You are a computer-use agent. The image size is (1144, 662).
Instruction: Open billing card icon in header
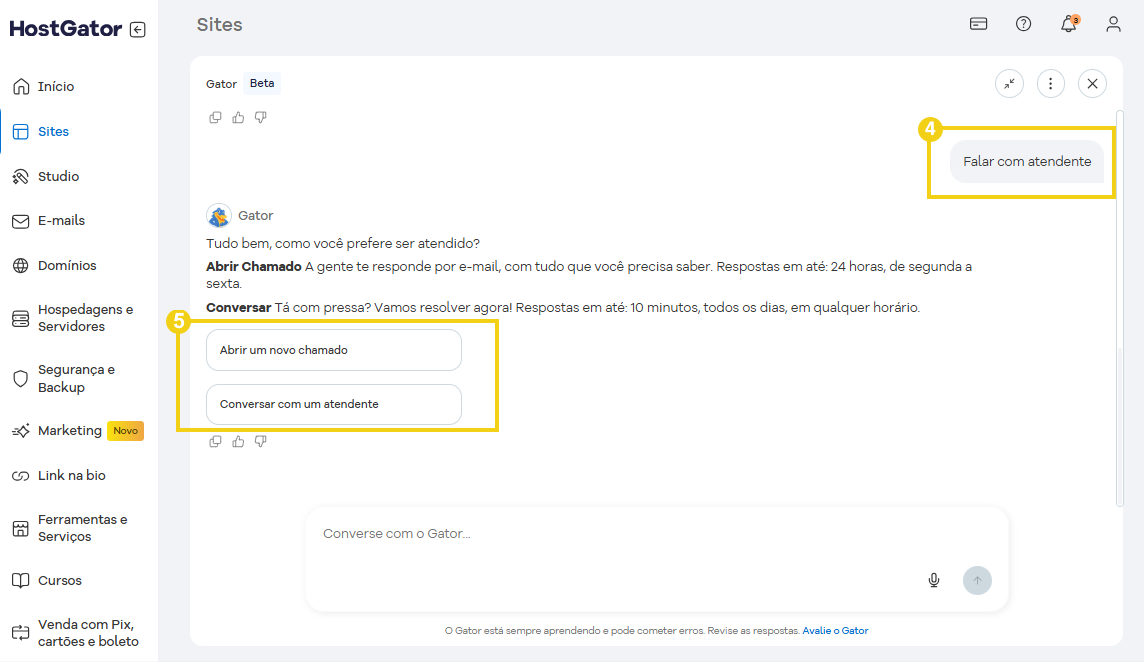979,24
